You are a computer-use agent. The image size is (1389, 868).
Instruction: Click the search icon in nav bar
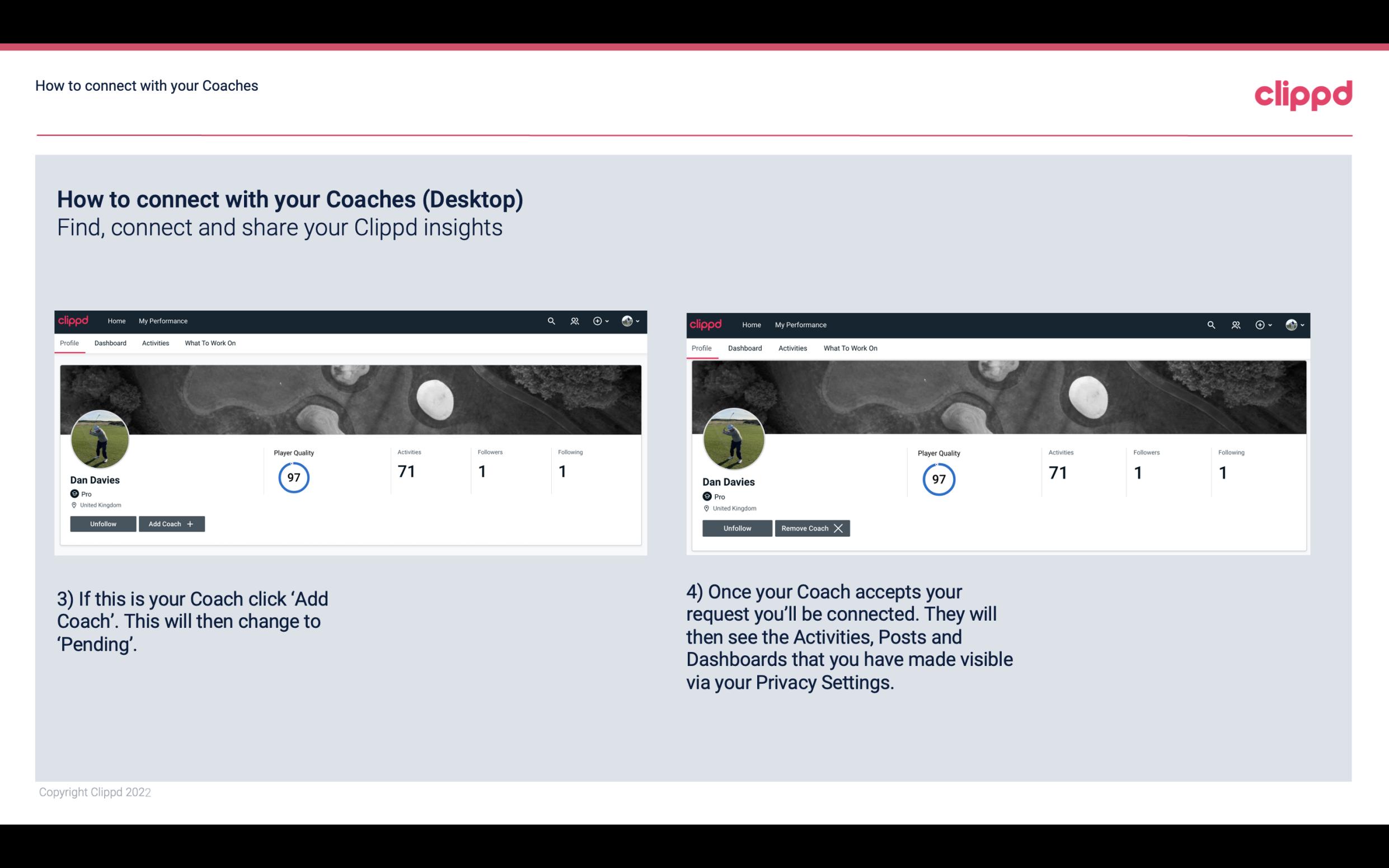pyautogui.click(x=551, y=320)
